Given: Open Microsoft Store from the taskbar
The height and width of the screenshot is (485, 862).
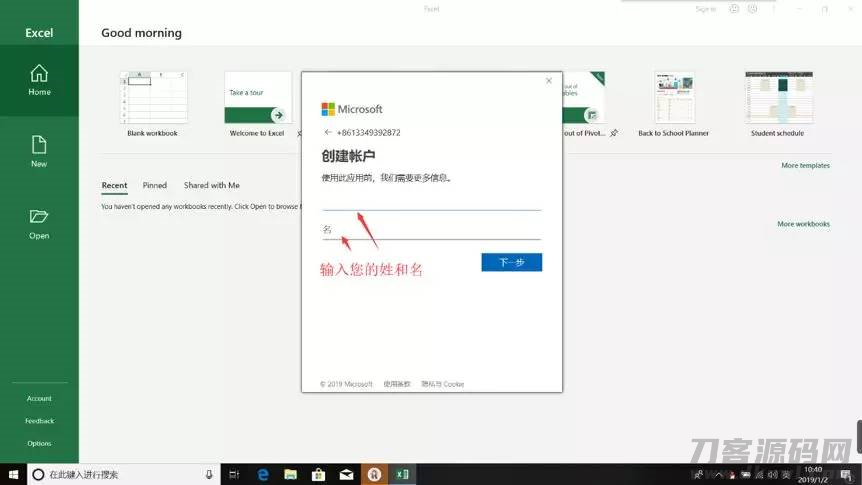Looking at the screenshot, I should pos(318,474).
